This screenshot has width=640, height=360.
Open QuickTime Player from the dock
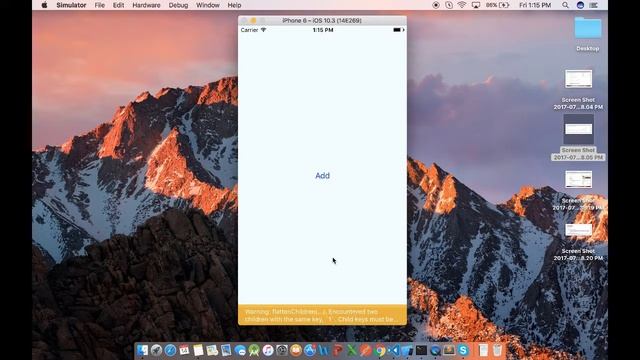(x=435, y=350)
